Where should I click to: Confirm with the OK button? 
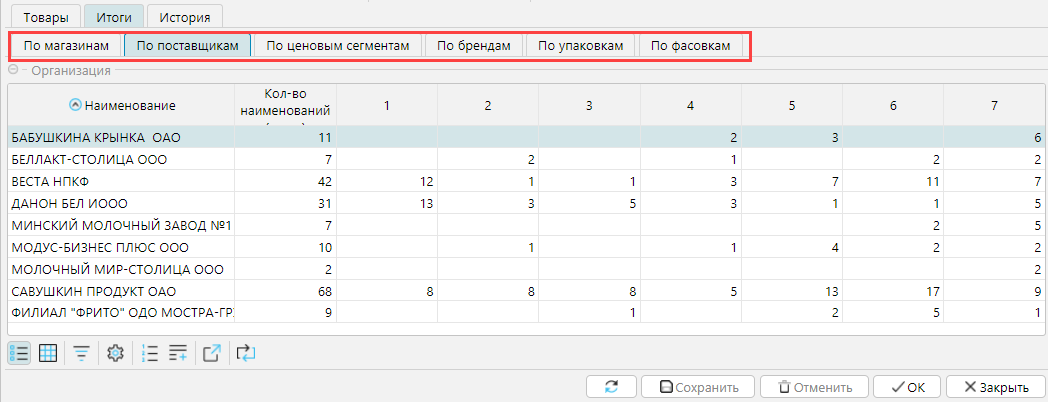click(x=906, y=387)
